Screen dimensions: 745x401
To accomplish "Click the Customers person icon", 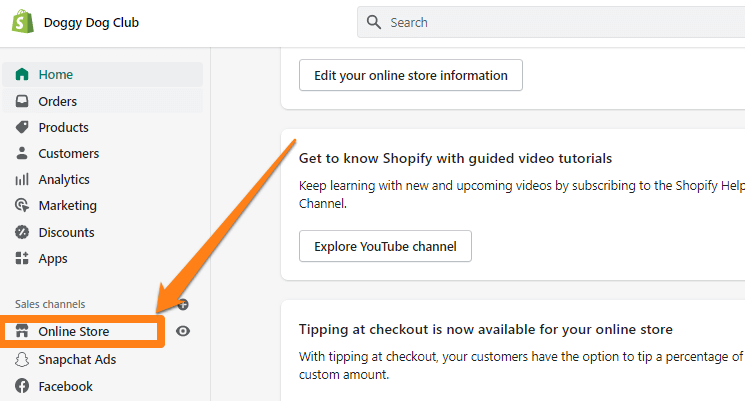I will [x=22, y=153].
